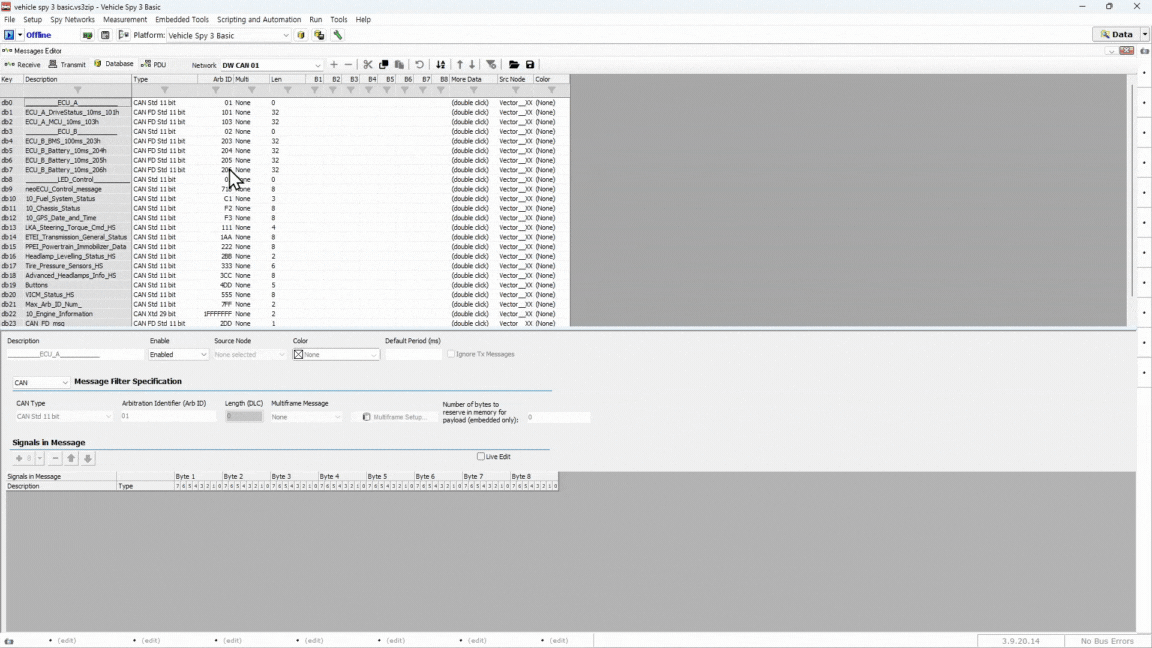Switch to the Transmit tab
This screenshot has height=648, width=1152.
pyautogui.click(x=67, y=64)
